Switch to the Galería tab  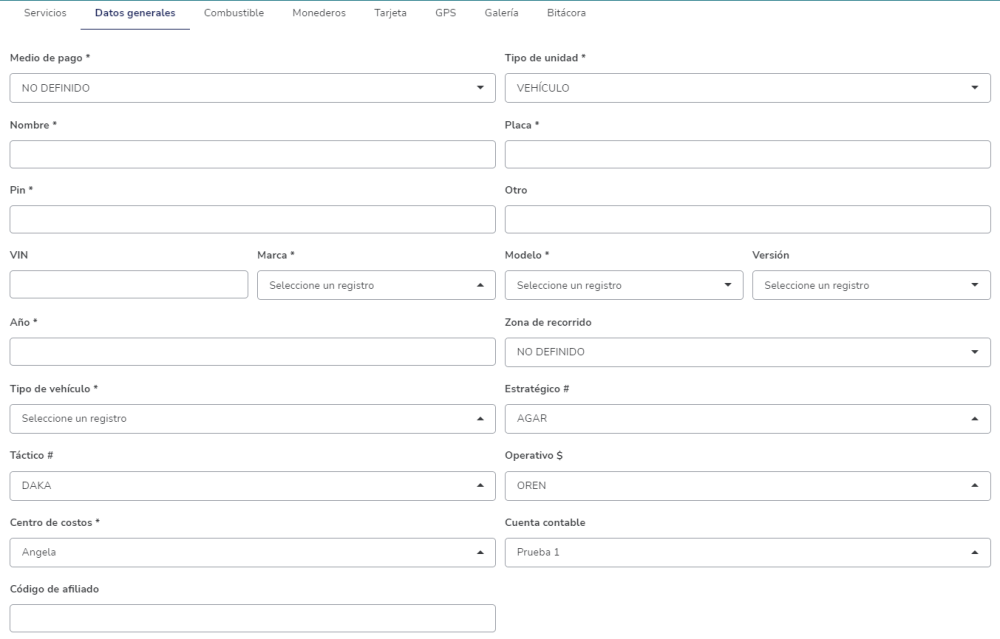pyautogui.click(x=501, y=14)
